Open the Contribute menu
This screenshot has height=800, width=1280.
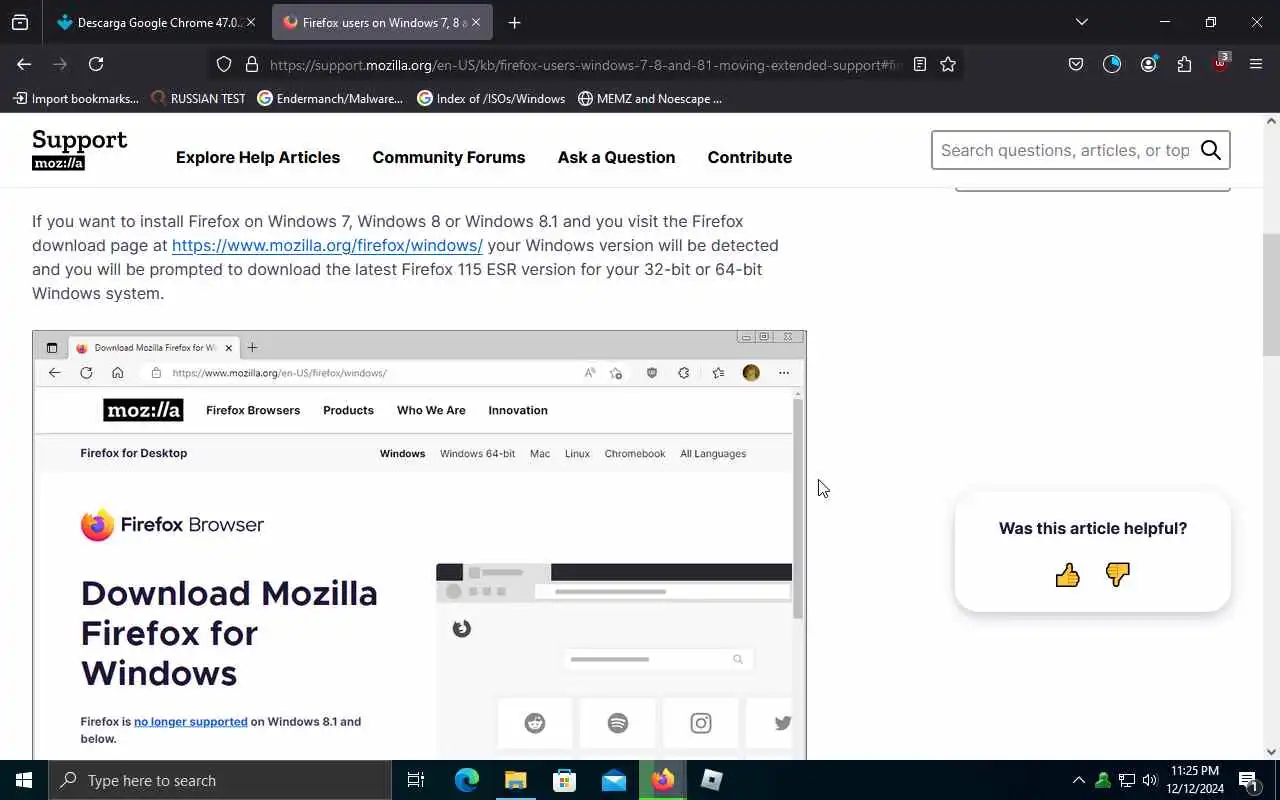750,157
